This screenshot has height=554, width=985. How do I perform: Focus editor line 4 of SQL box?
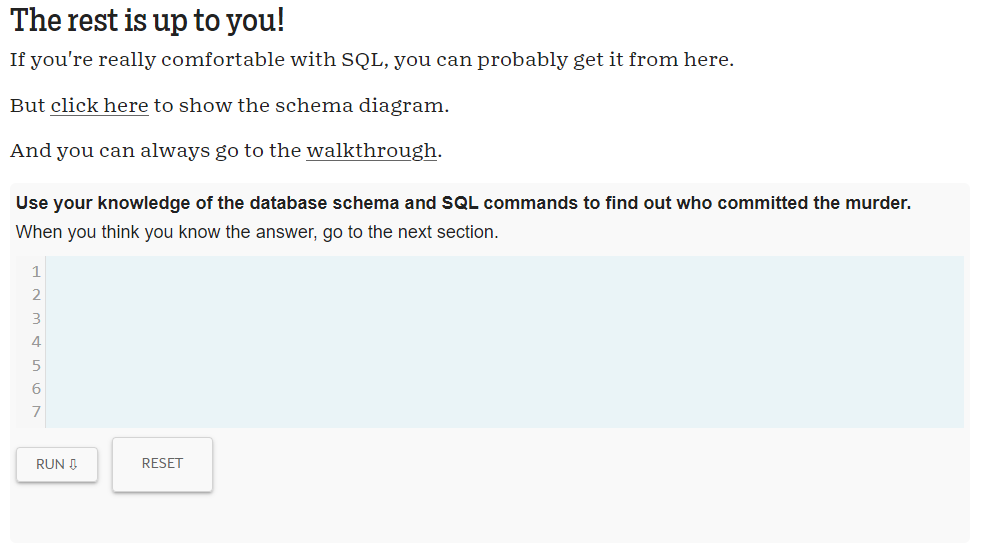point(500,342)
